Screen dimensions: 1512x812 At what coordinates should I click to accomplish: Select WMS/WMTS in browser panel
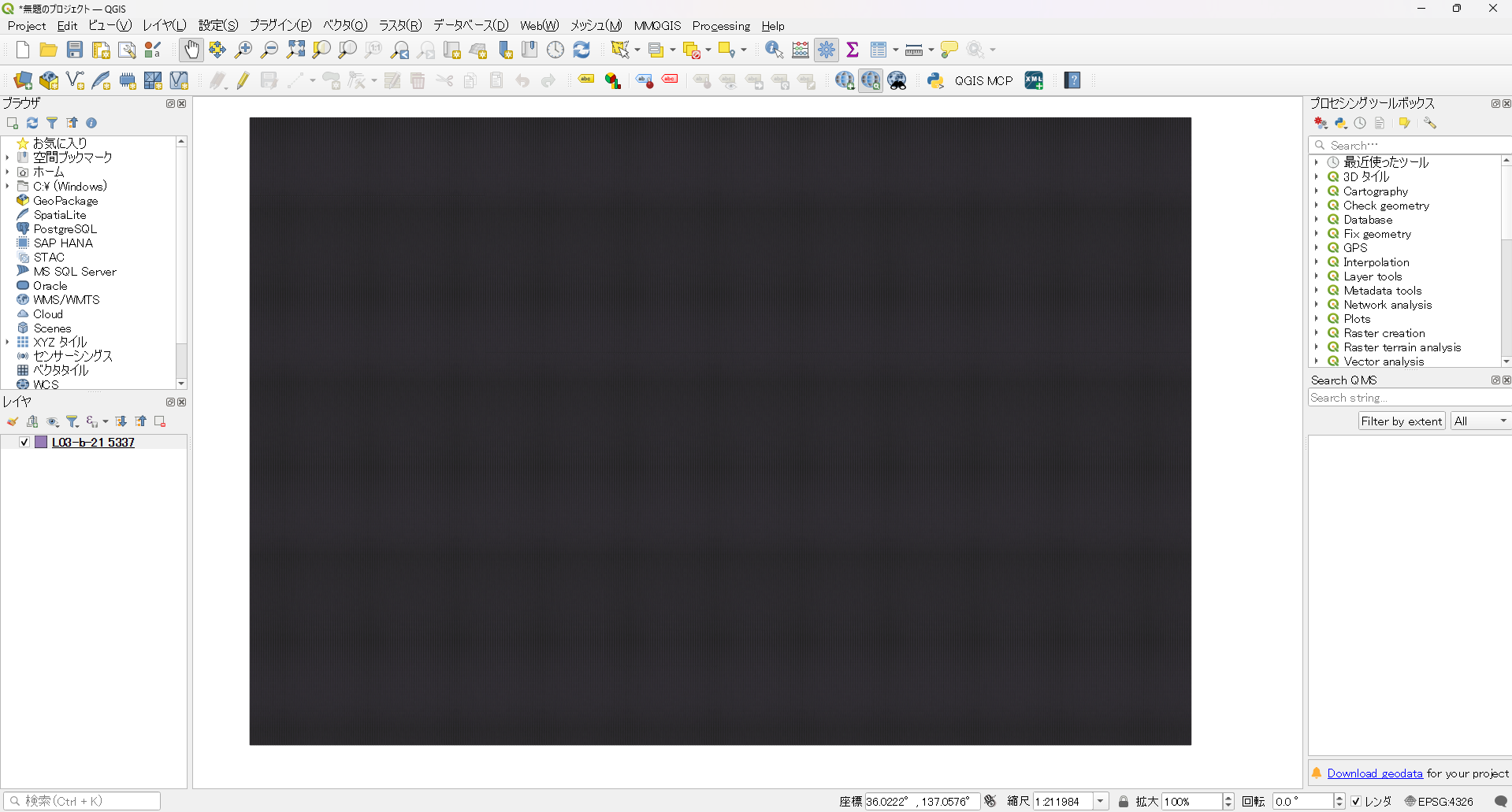[x=66, y=300]
